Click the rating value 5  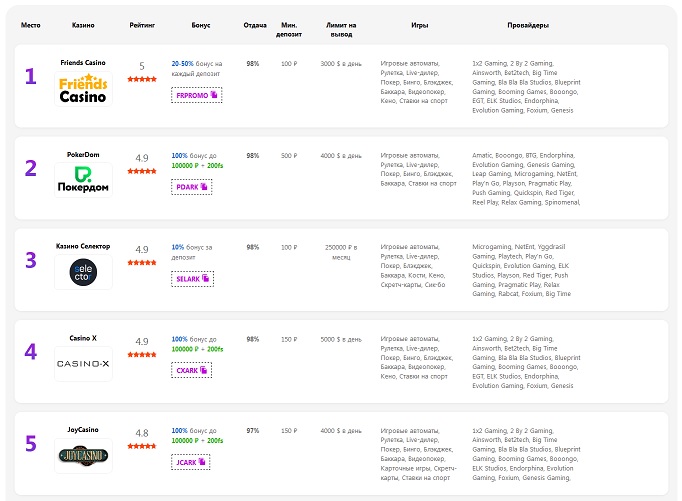point(142,66)
